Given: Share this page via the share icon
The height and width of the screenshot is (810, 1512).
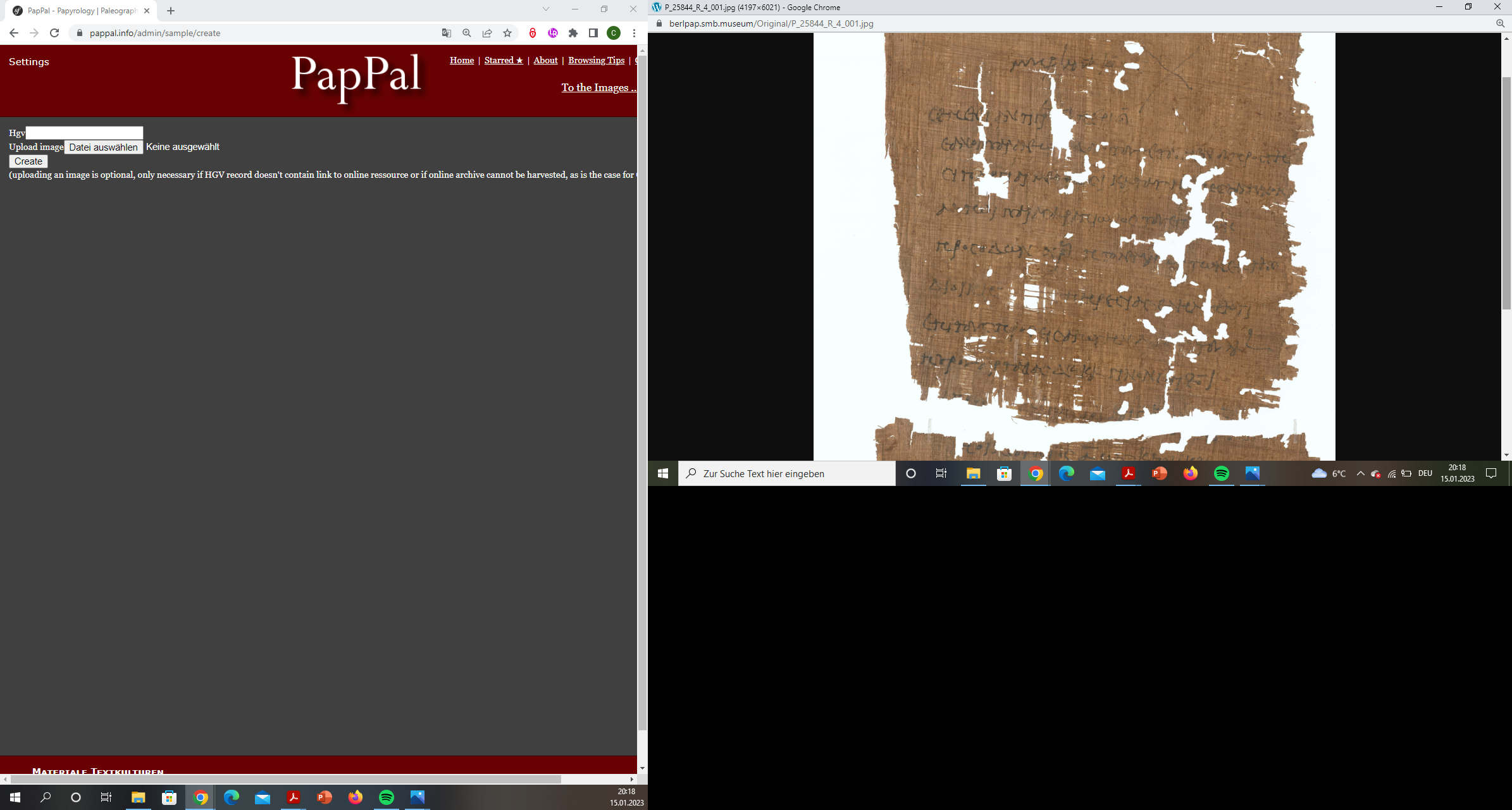Looking at the screenshot, I should tap(487, 33).
